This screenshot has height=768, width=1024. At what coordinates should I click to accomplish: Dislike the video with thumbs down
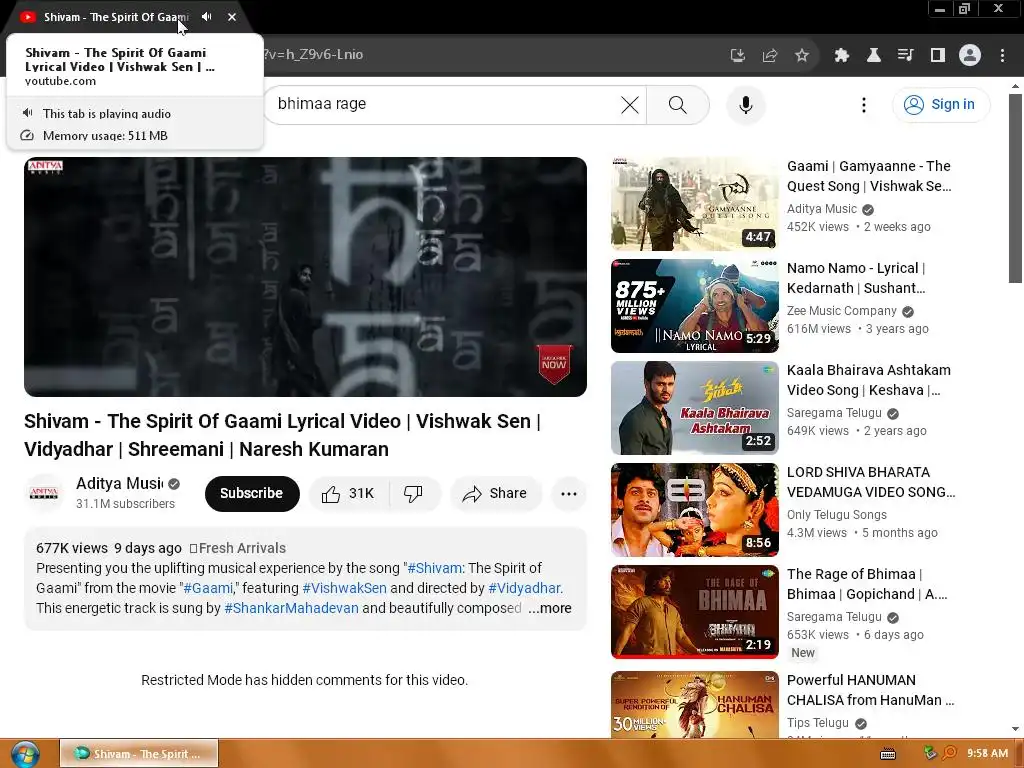coord(413,494)
